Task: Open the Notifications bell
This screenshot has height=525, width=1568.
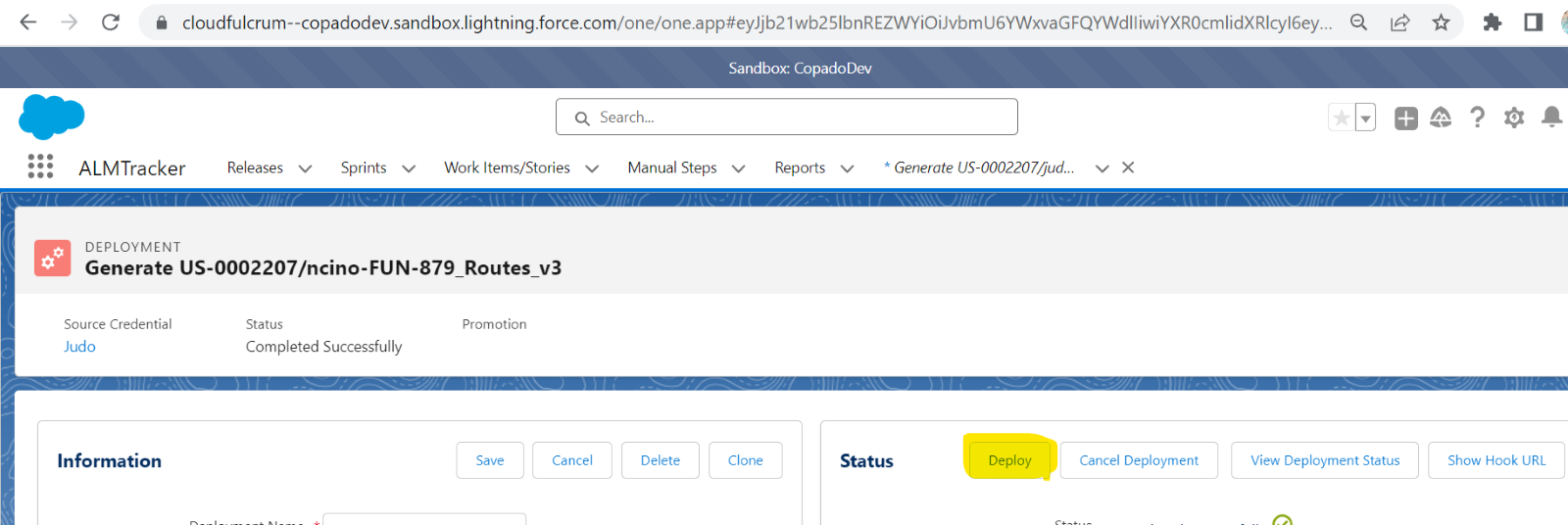Action: click(x=1551, y=118)
